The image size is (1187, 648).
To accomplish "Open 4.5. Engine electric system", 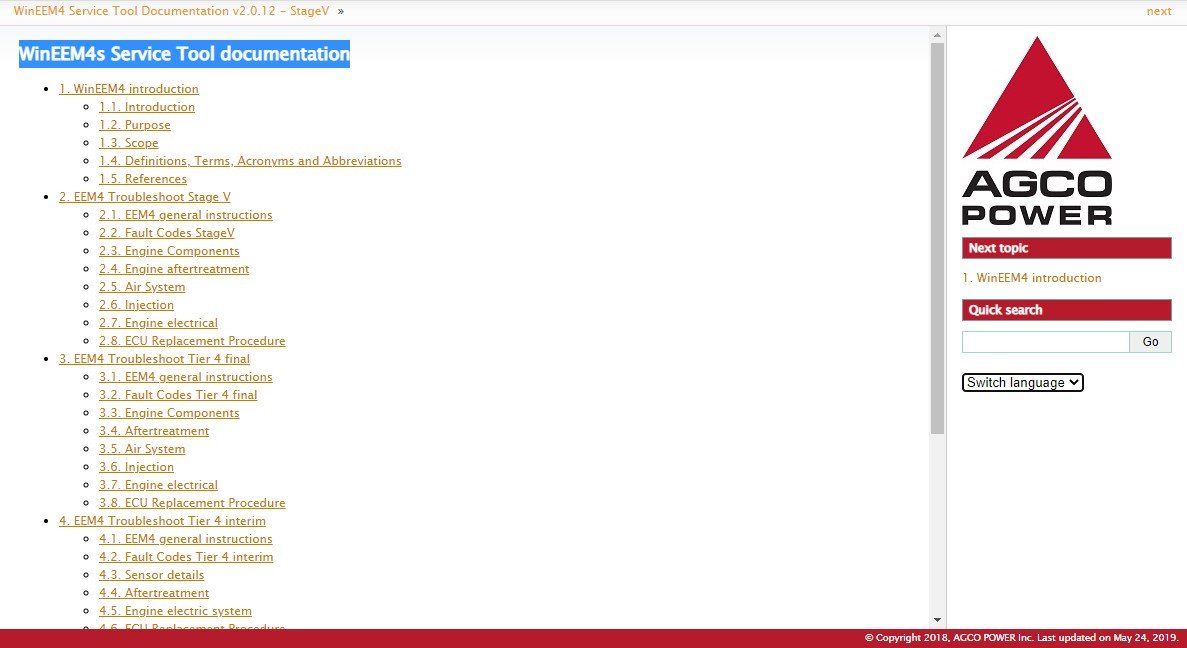I will 175,611.
